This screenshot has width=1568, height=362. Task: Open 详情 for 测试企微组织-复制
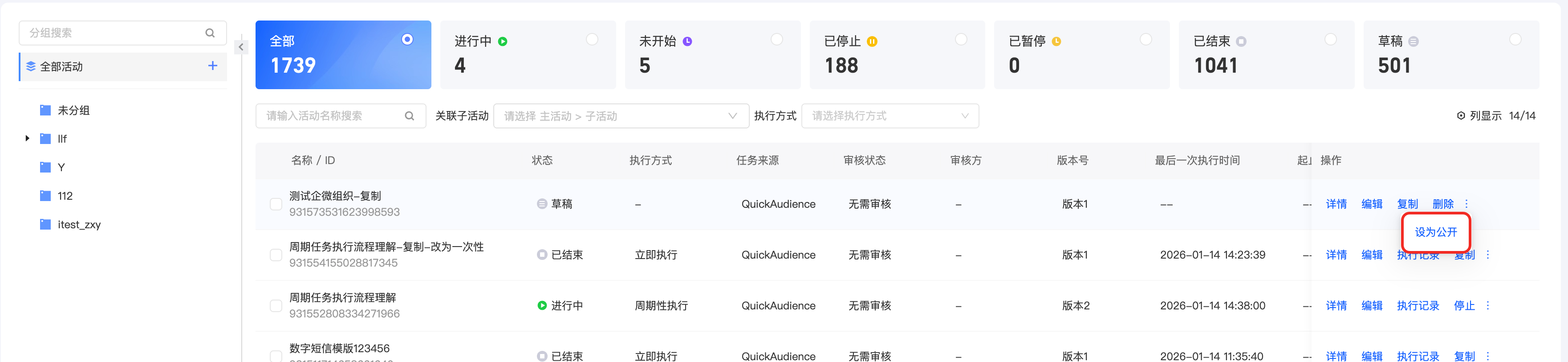pyautogui.click(x=1336, y=204)
